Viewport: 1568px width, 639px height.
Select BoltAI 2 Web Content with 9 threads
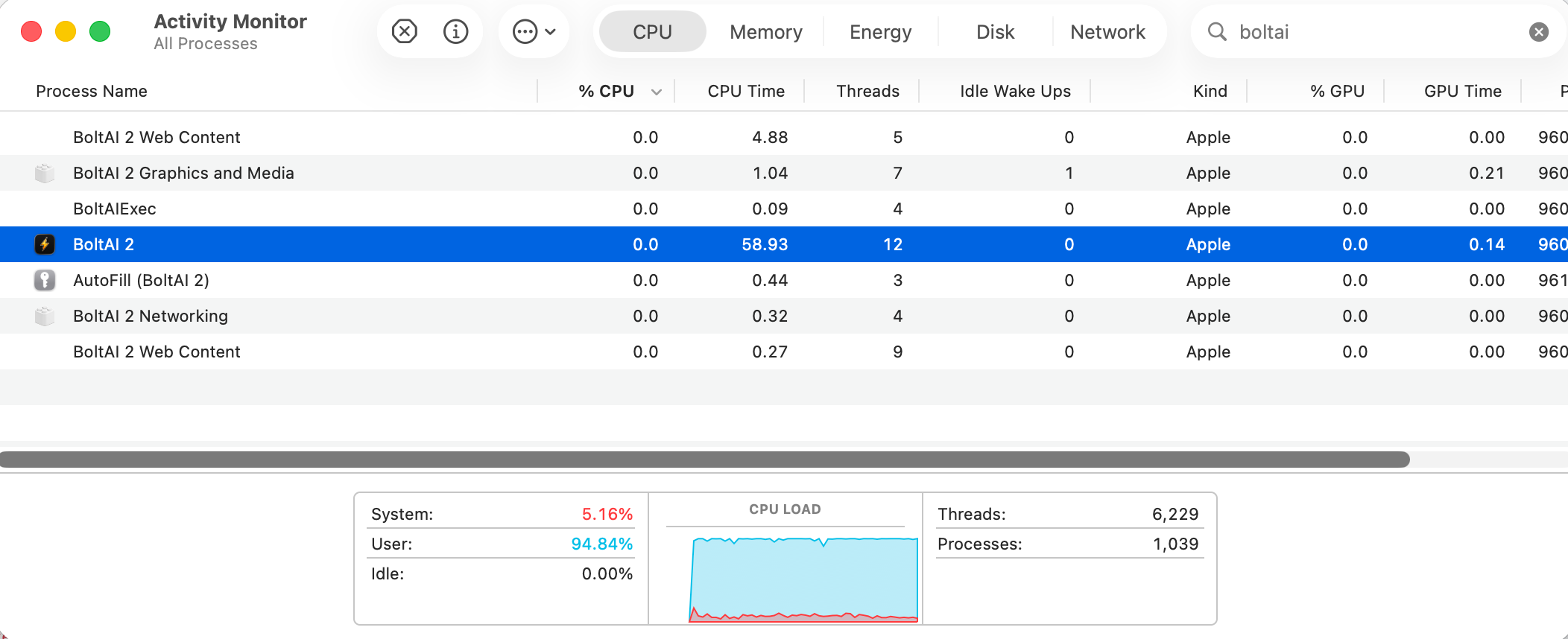tap(784, 352)
